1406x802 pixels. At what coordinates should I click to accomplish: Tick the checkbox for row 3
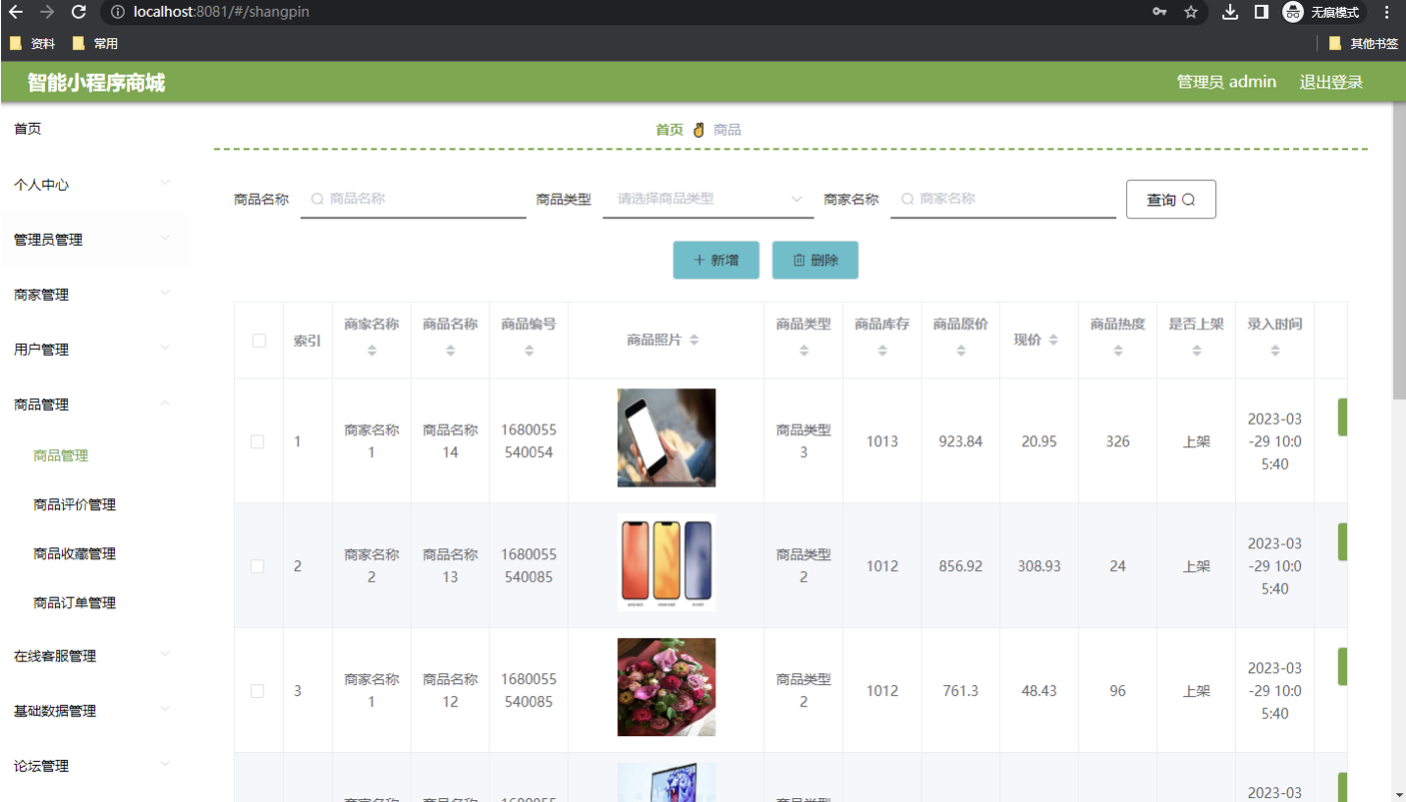[x=257, y=691]
